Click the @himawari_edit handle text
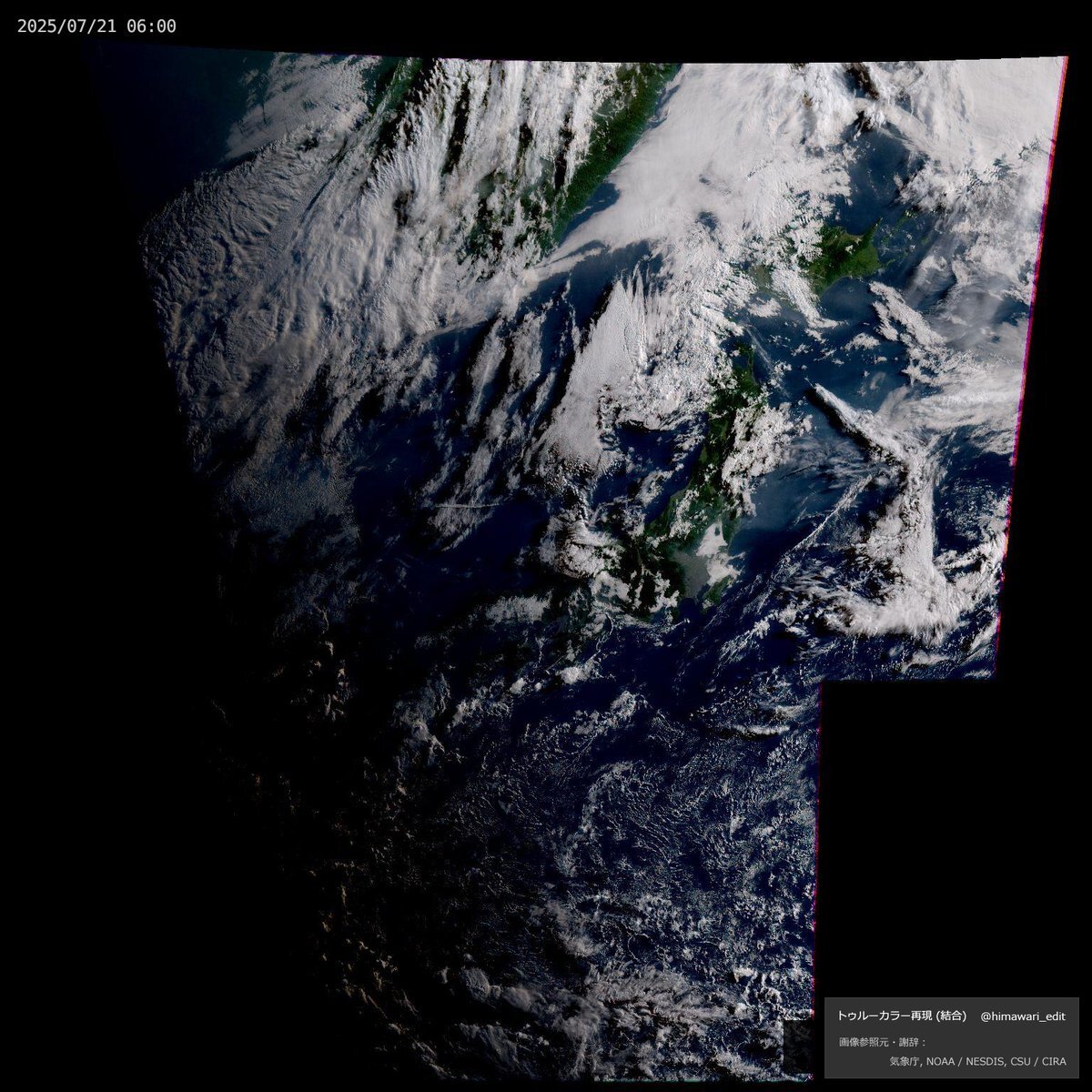 pos(1023,1016)
